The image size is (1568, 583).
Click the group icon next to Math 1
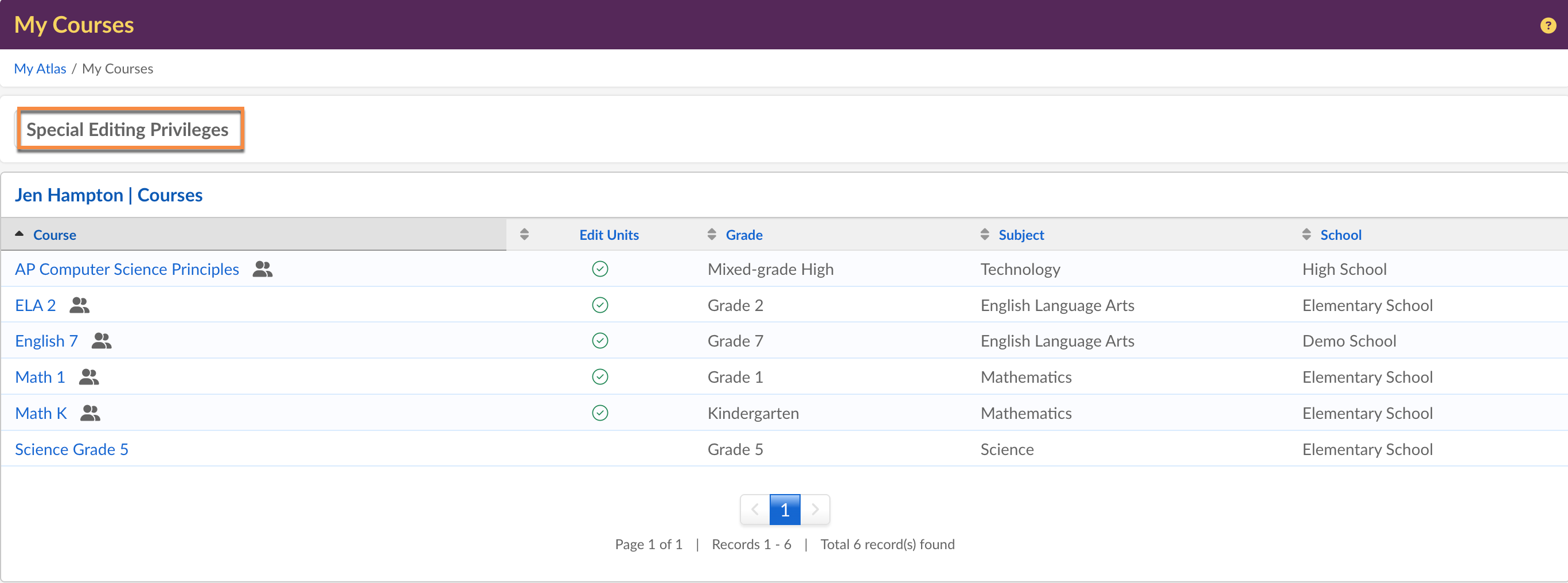pos(89,377)
